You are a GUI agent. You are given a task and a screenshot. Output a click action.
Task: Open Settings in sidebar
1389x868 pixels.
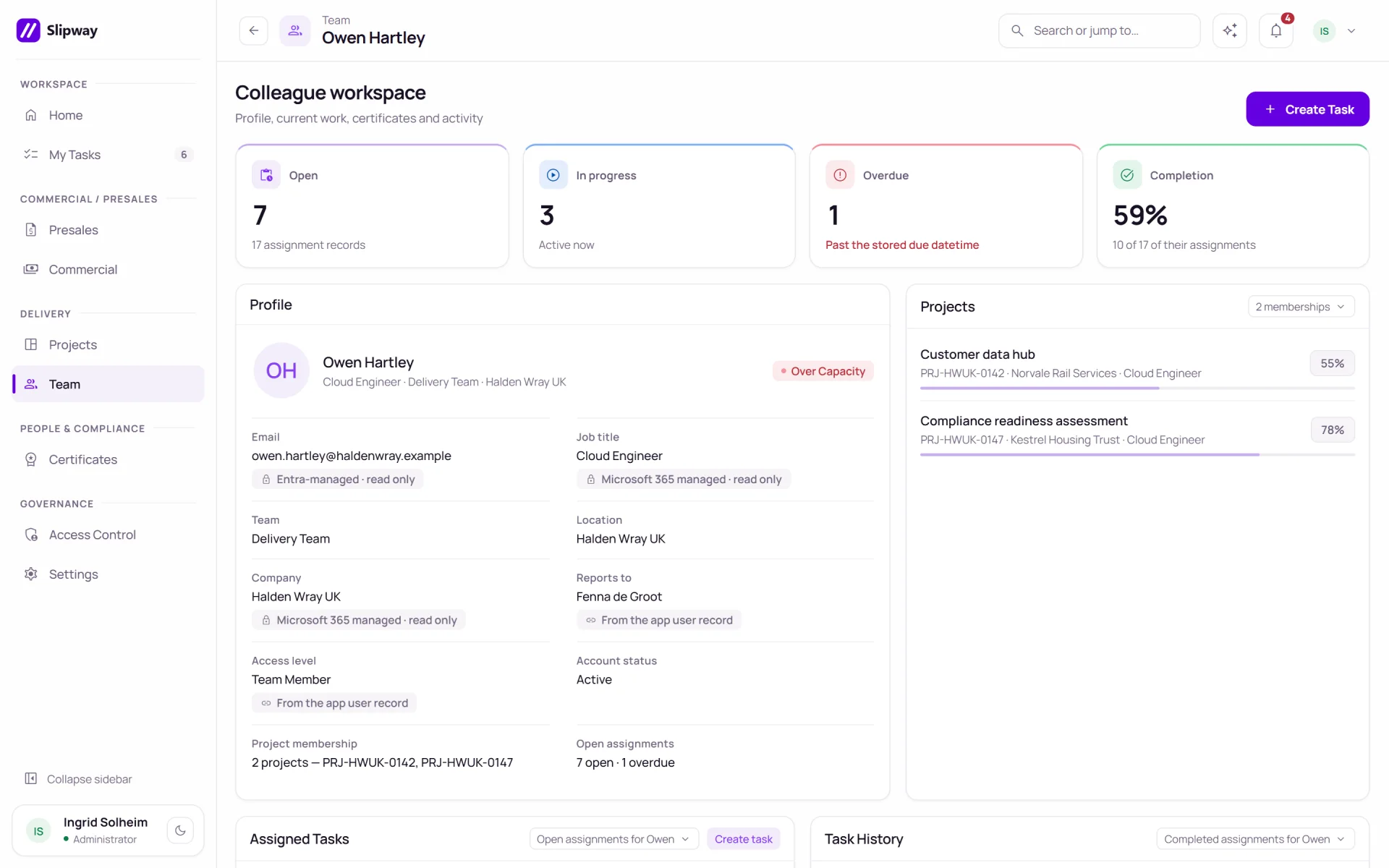point(108,574)
